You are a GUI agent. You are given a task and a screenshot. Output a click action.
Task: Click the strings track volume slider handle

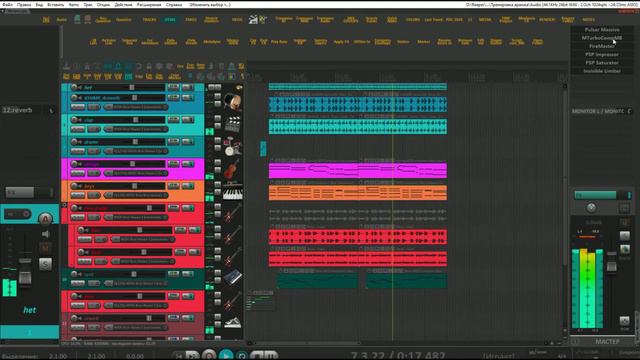click(x=132, y=164)
